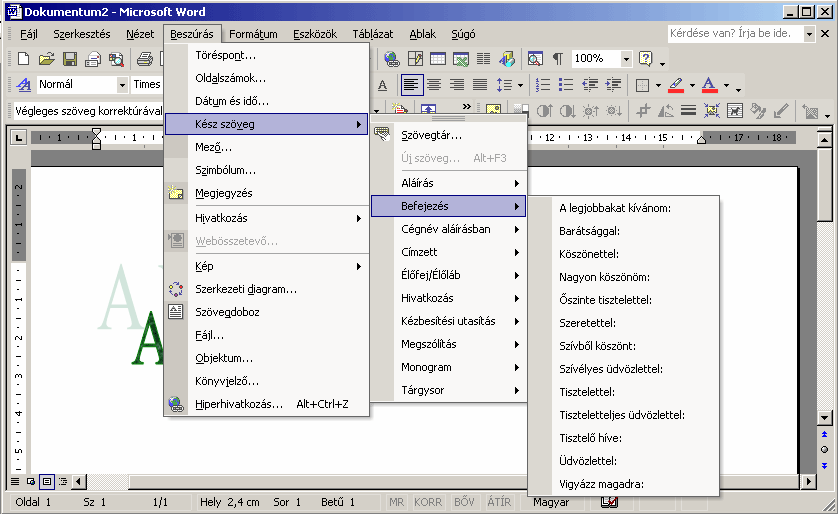
Task: Click the New blank document icon
Action: (x=24, y=59)
